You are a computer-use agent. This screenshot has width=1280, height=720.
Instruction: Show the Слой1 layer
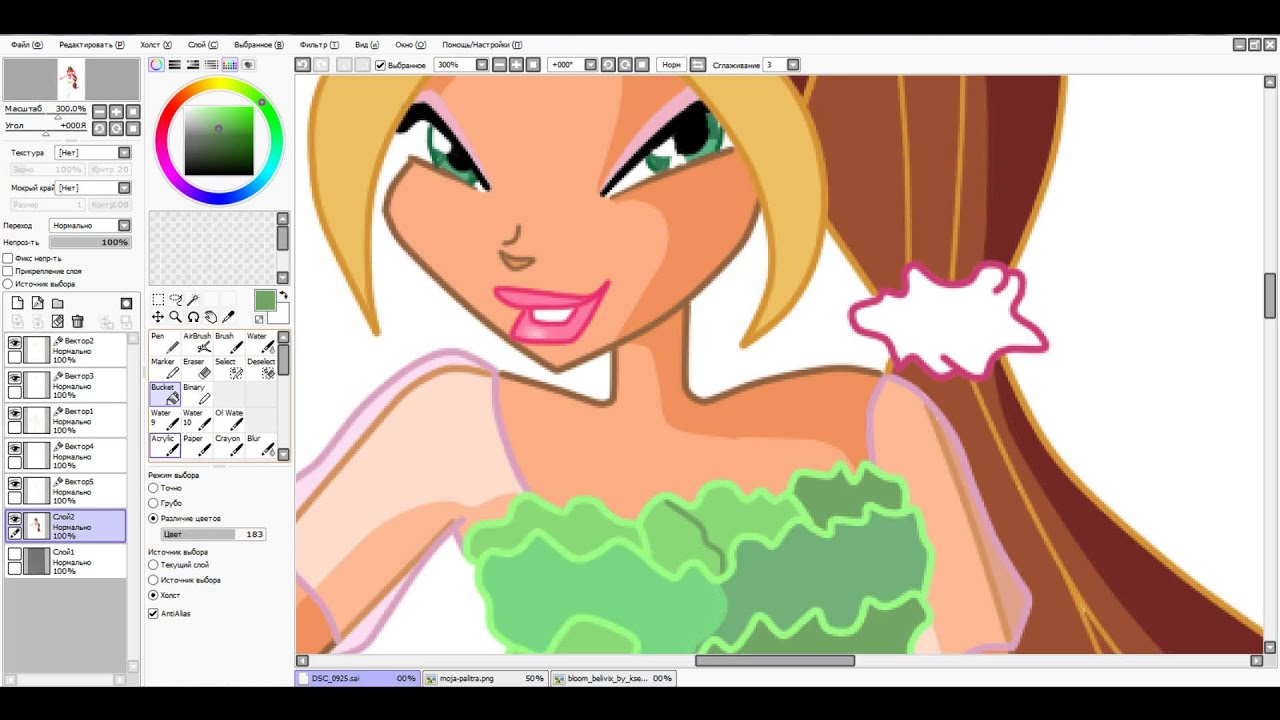15,553
